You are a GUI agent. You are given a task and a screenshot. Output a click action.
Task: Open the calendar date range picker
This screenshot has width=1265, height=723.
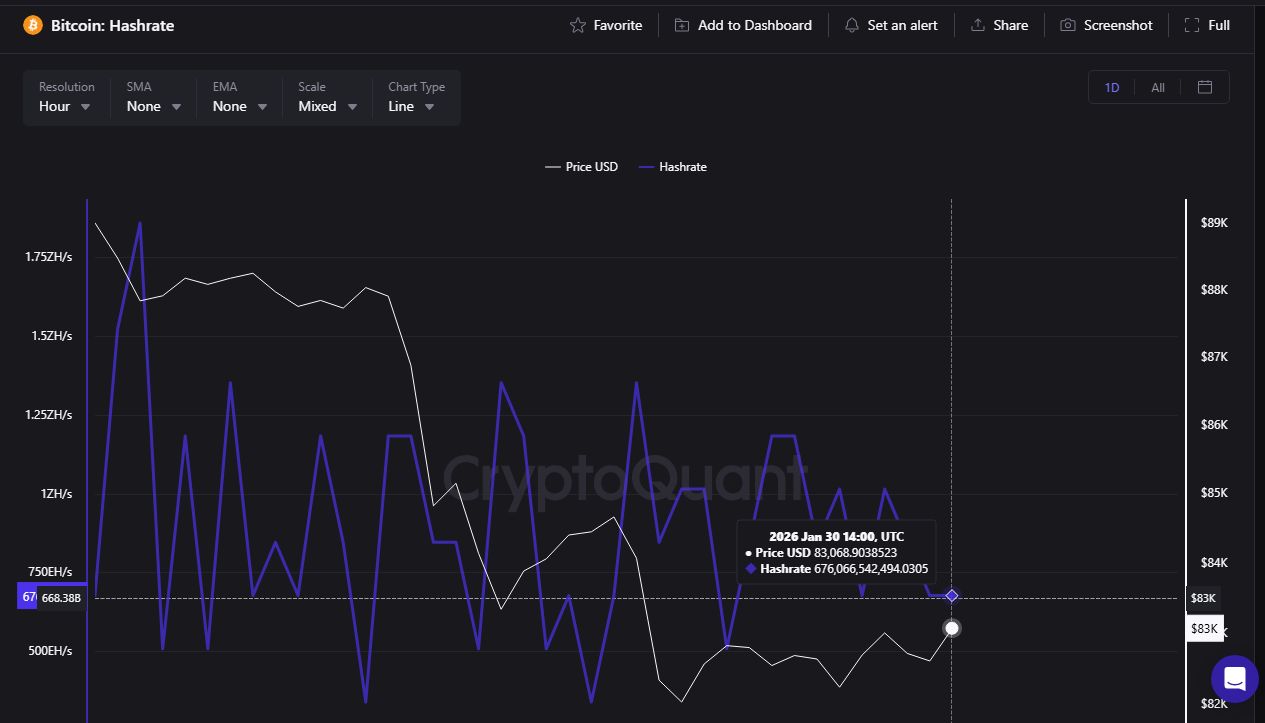click(x=1203, y=87)
